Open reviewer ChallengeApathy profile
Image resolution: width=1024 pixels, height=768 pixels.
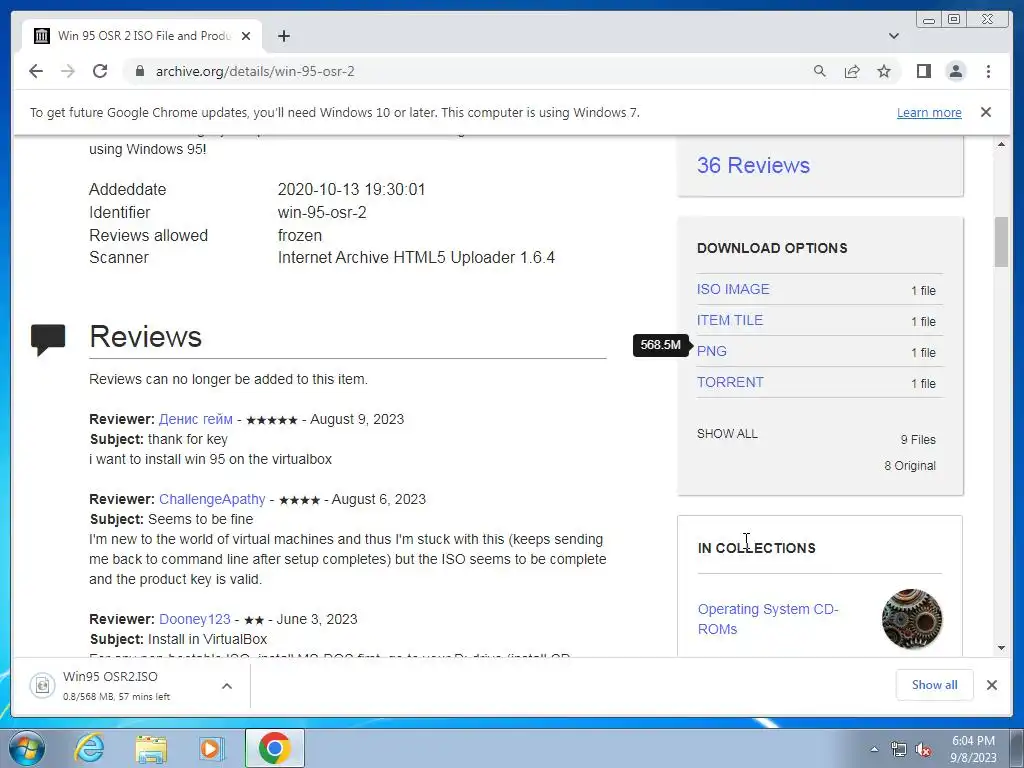212,500
